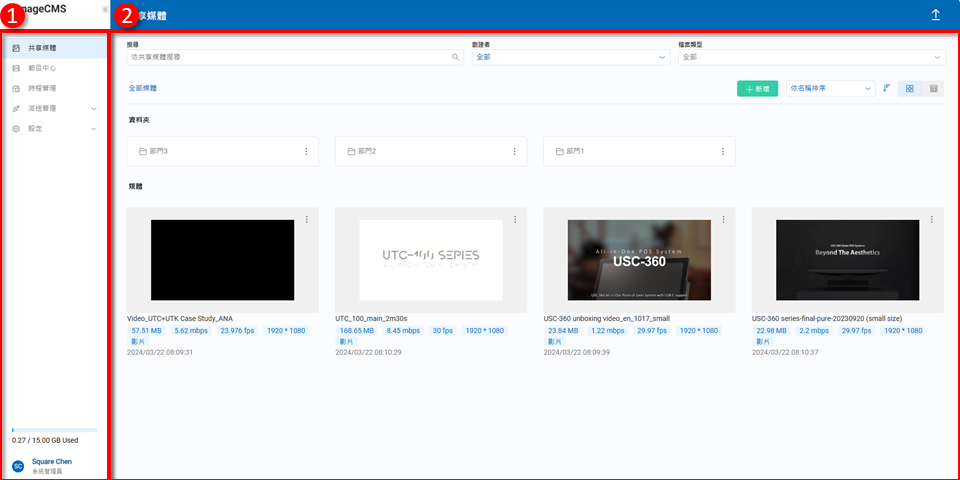Click the upload icon in the blue header
Screen dimensions: 960x480
click(x=935, y=15)
